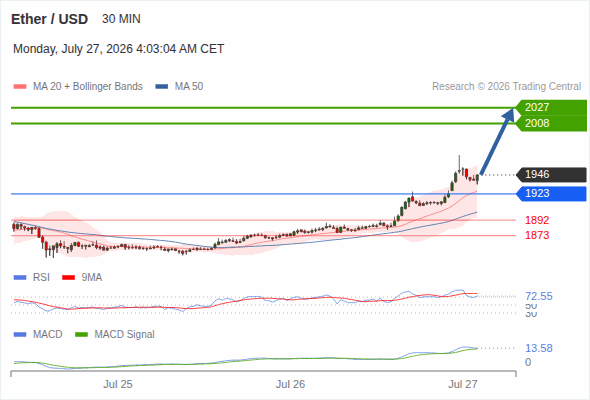Screen dimensions: 590x400
Task: Click the blue upward forecast arrow
Action: (x=497, y=141)
